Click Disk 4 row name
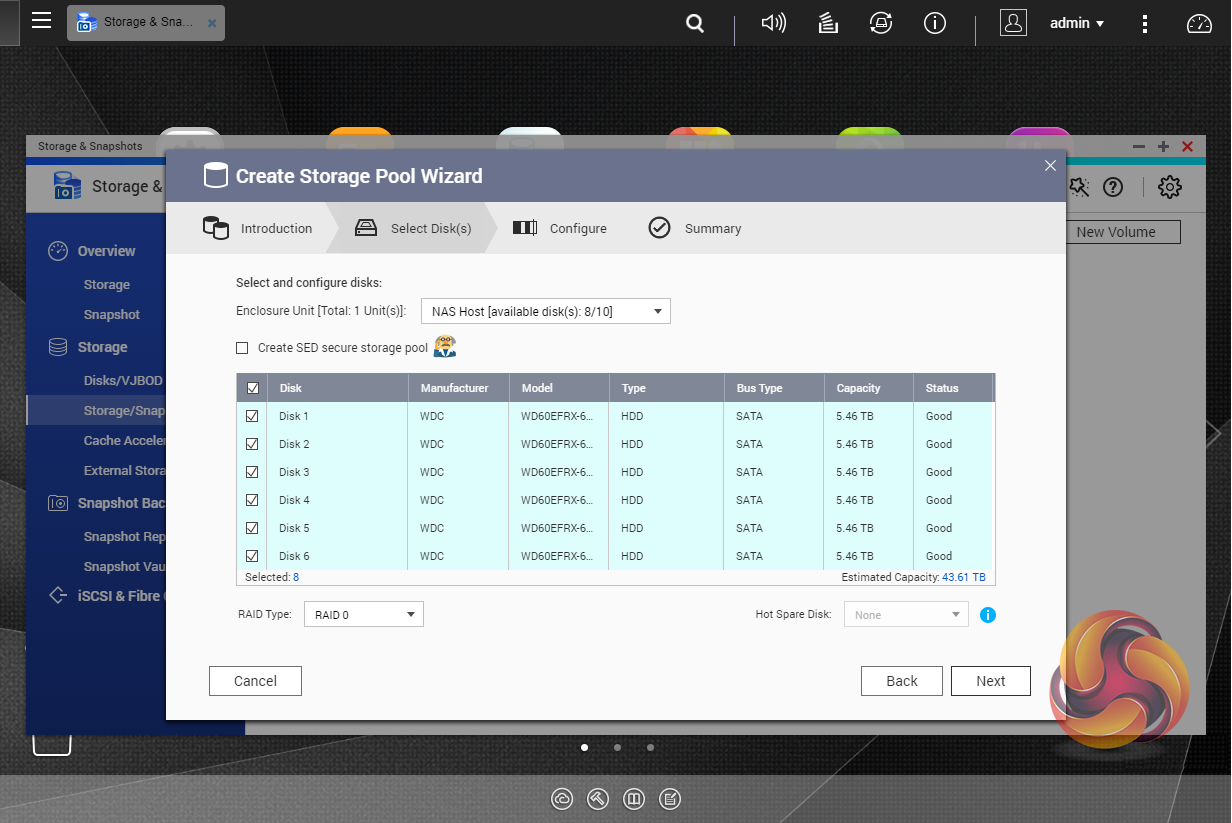This screenshot has width=1232, height=823. [294, 500]
